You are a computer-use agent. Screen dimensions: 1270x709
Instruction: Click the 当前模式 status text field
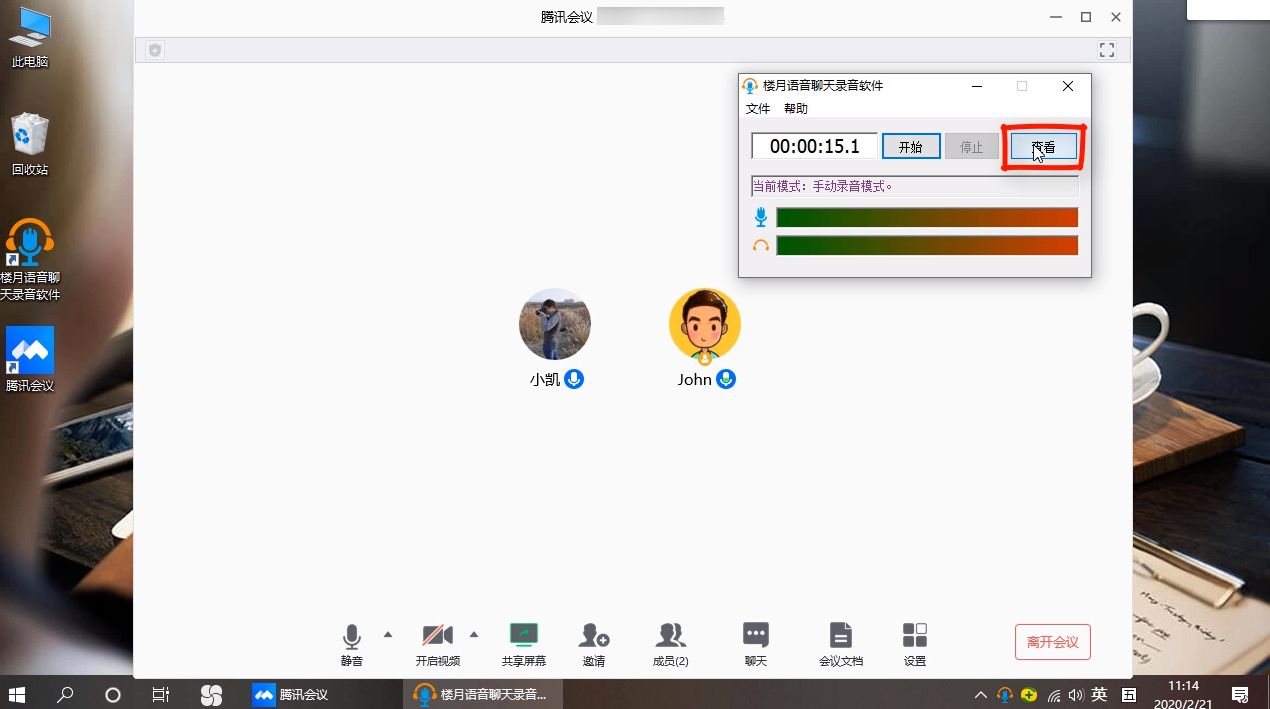point(915,186)
